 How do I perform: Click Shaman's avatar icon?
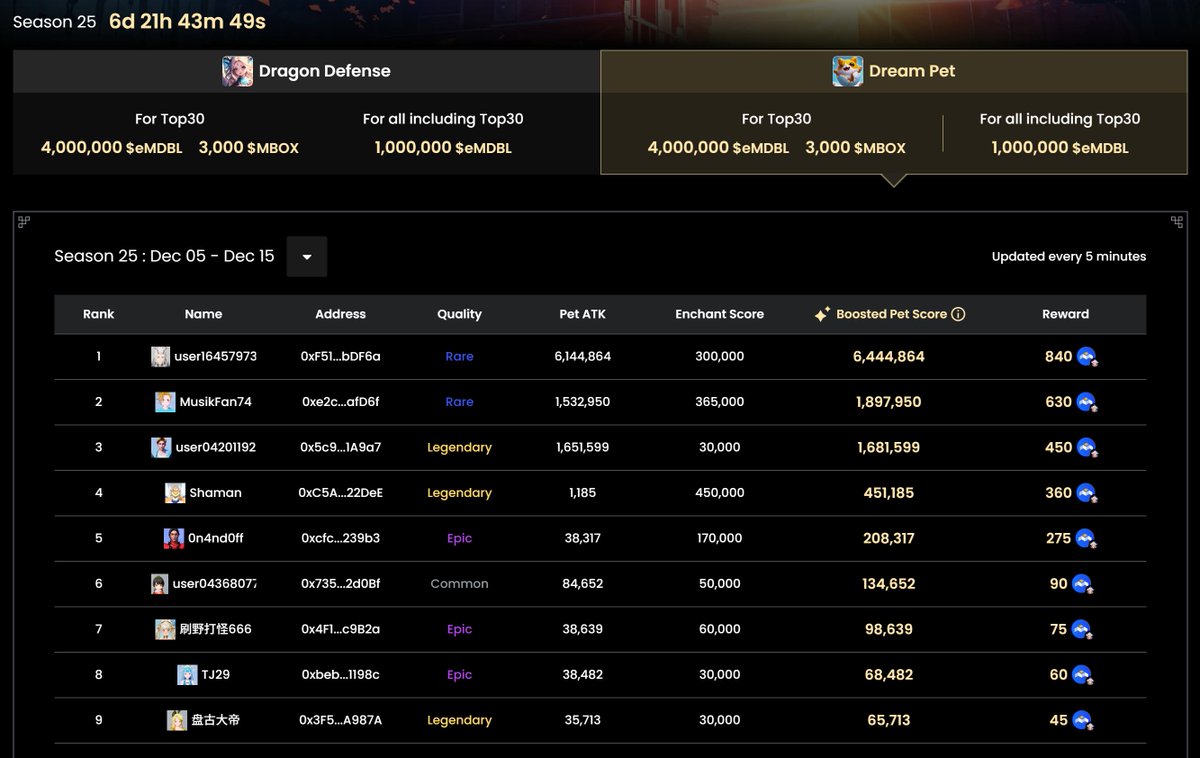point(175,493)
